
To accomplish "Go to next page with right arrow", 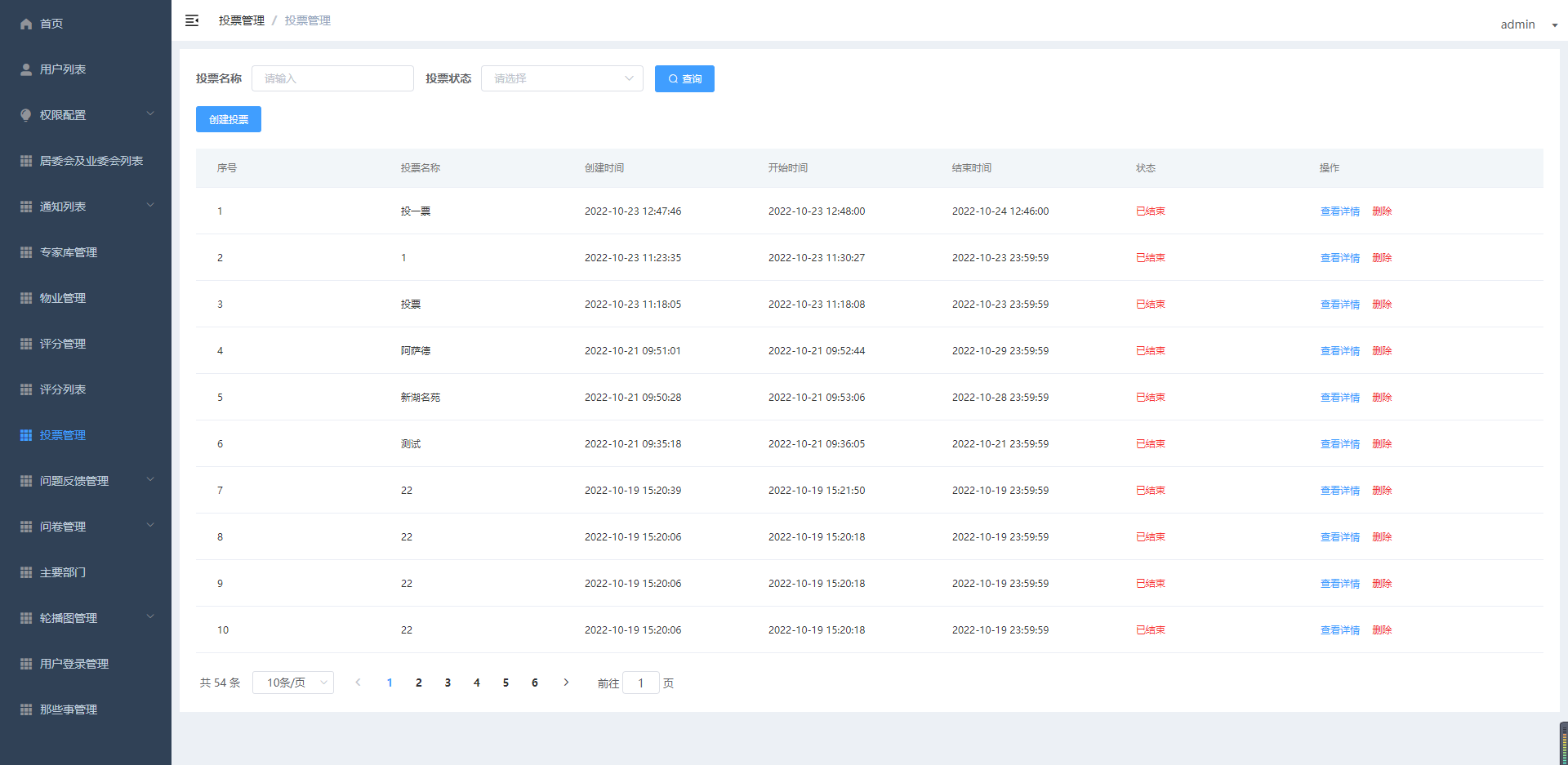I will pyautogui.click(x=566, y=683).
